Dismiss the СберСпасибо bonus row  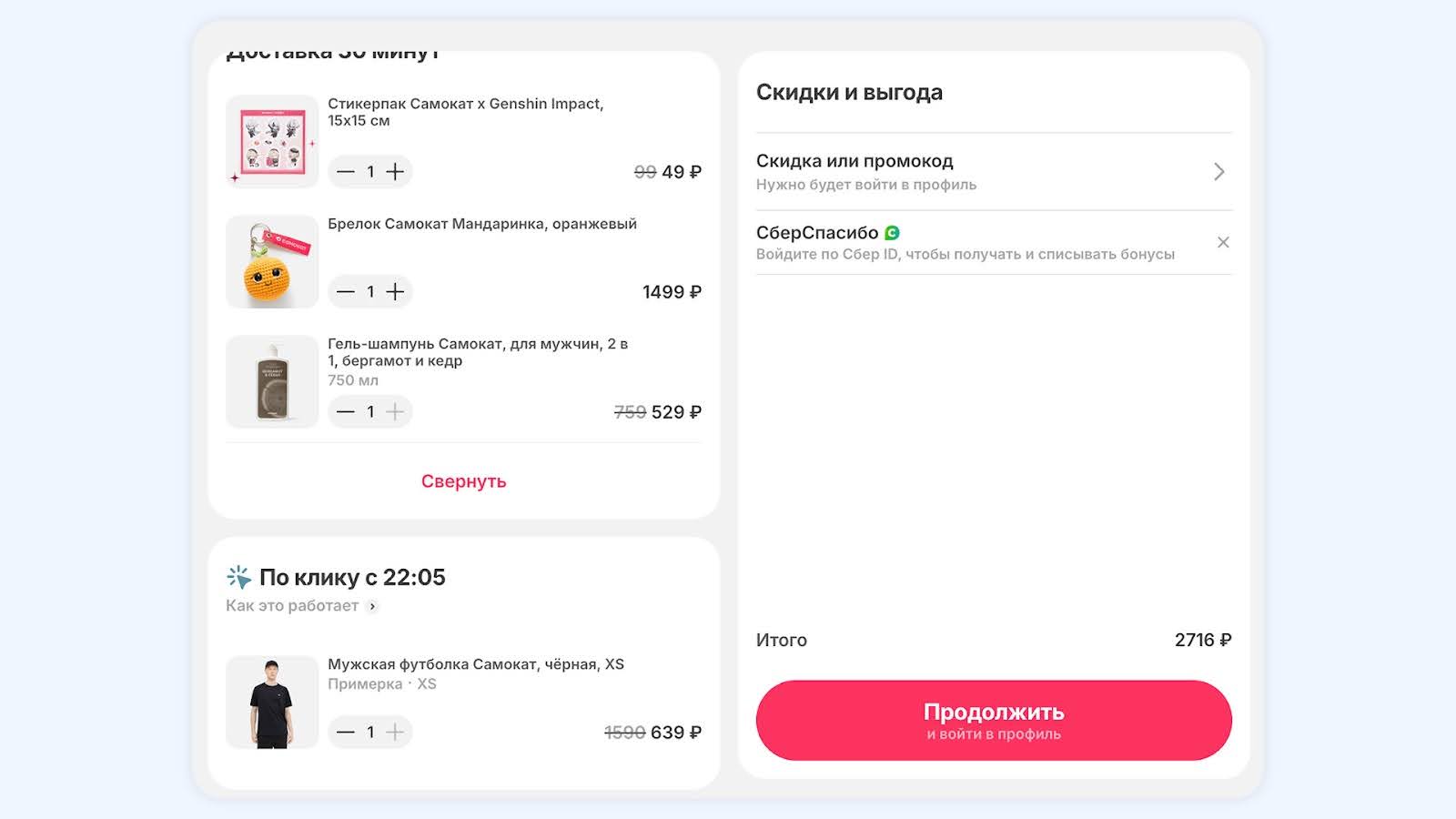click(1223, 242)
